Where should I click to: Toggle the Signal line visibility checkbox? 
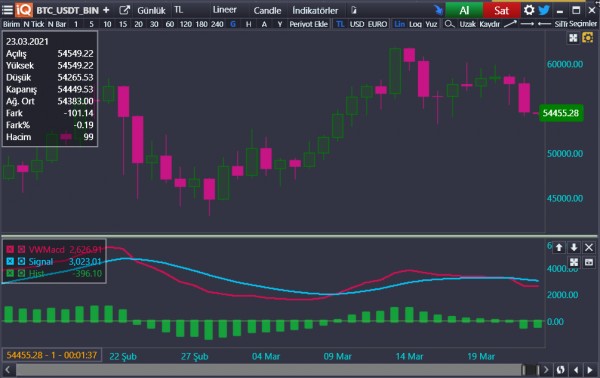pos(10,261)
